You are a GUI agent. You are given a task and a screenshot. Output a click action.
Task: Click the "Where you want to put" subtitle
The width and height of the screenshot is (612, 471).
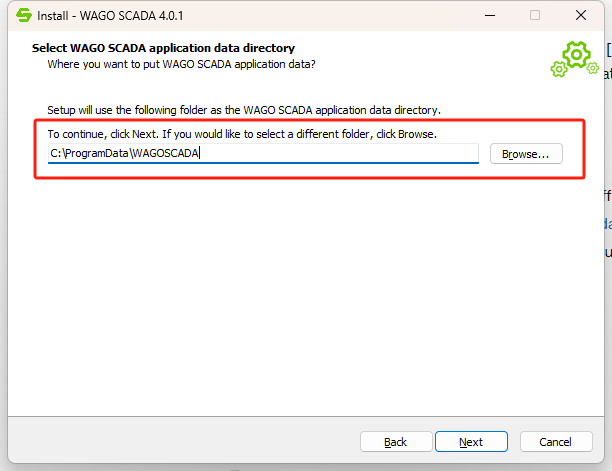pyautogui.click(x=181, y=64)
